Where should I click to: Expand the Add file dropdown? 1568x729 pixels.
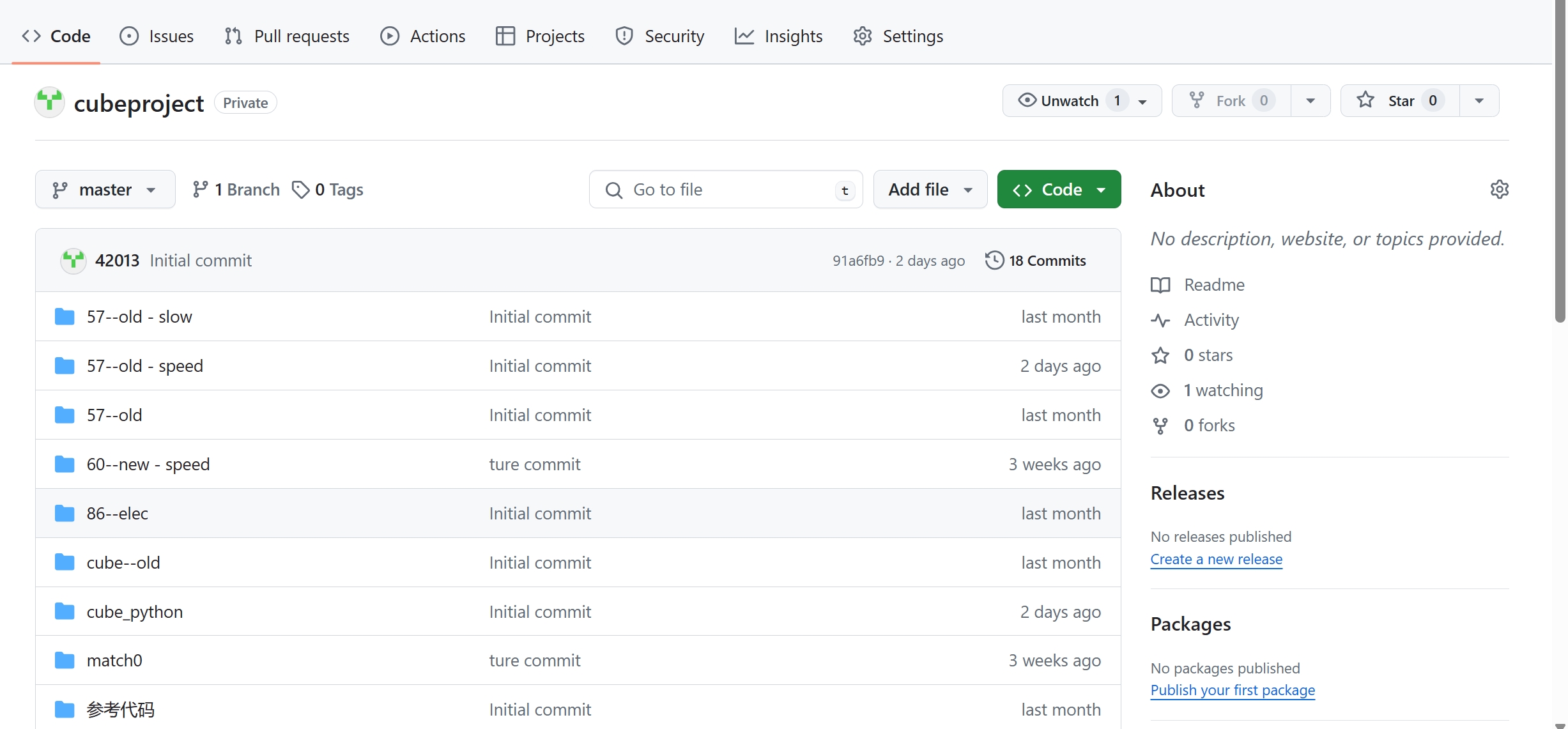(x=930, y=190)
